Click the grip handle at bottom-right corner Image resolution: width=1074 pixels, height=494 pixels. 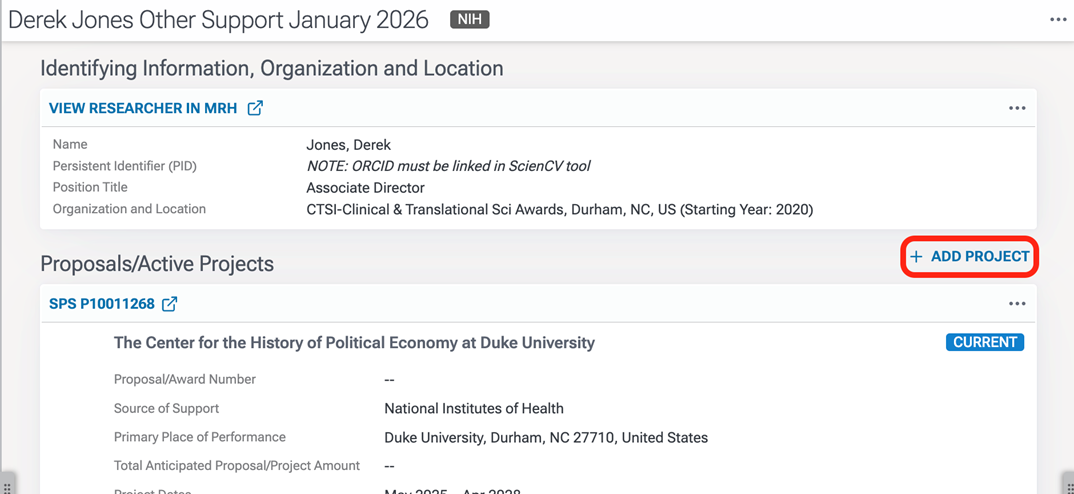(x=1066, y=485)
